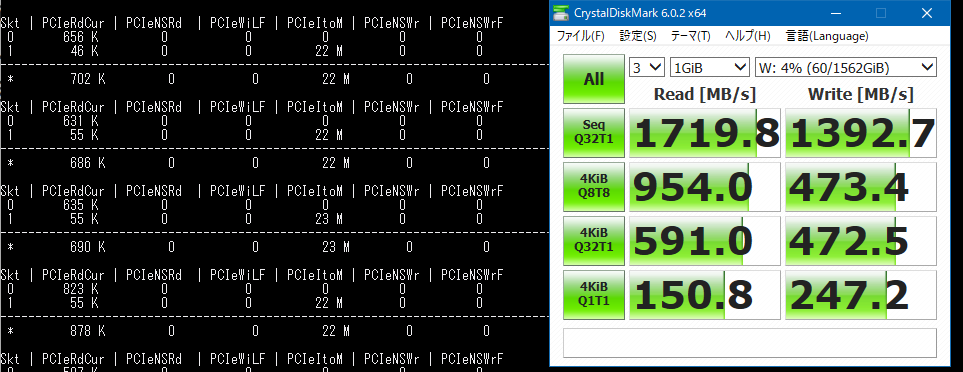Open the ファイル(F) menu

coord(580,36)
